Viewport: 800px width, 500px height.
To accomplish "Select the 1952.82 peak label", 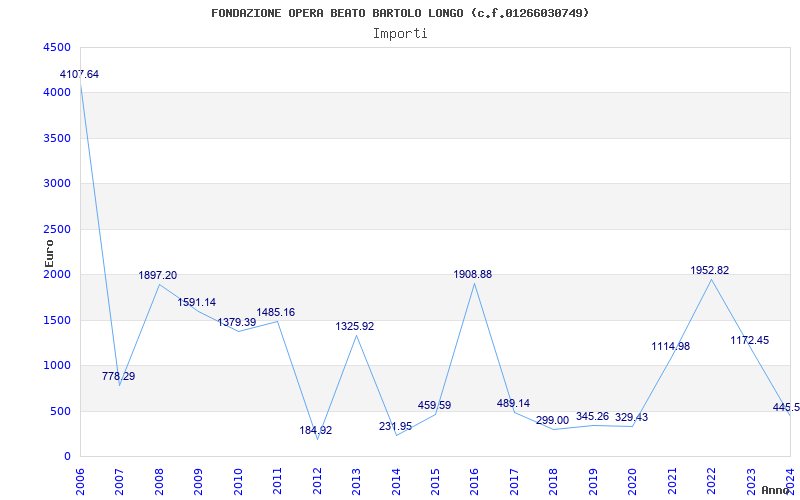I will coord(710,271).
